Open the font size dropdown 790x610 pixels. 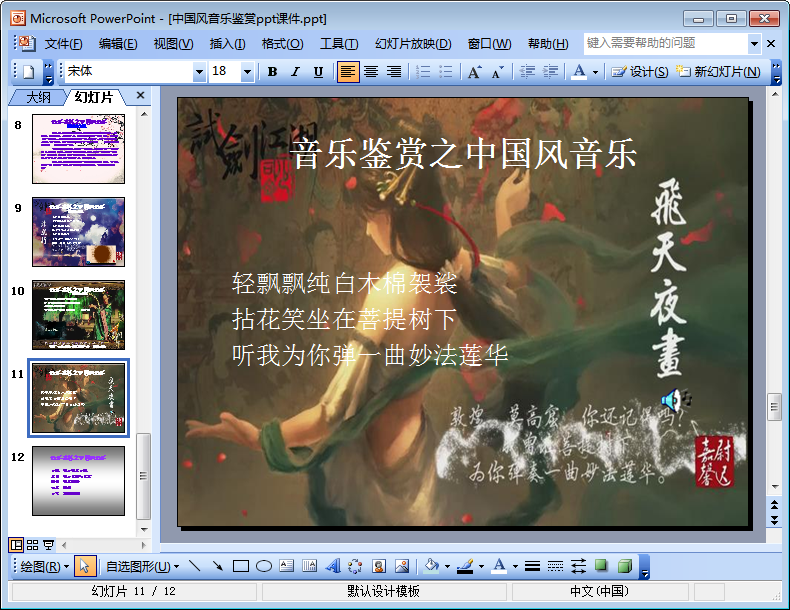tap(247, 72)
